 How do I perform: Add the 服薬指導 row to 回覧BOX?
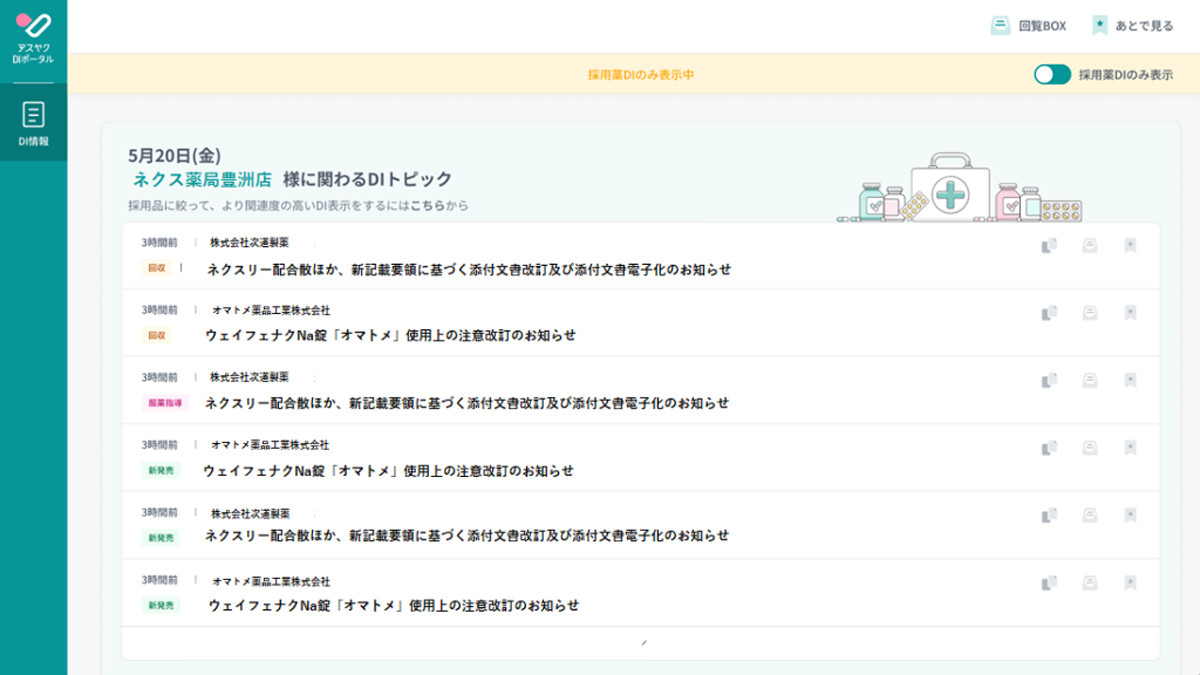(x=1090, y=380)
